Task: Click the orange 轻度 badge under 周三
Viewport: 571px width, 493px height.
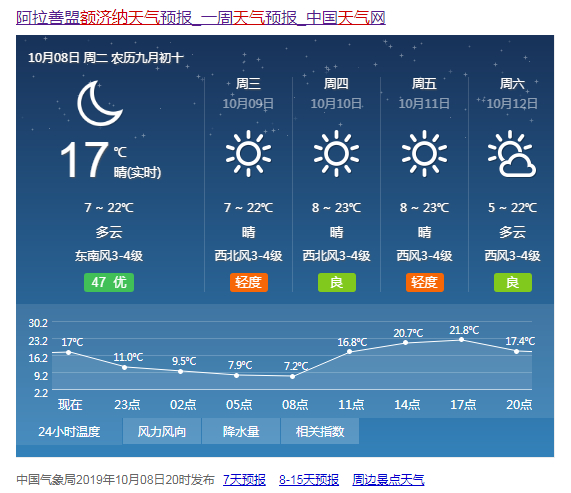Action: point(249,282)
